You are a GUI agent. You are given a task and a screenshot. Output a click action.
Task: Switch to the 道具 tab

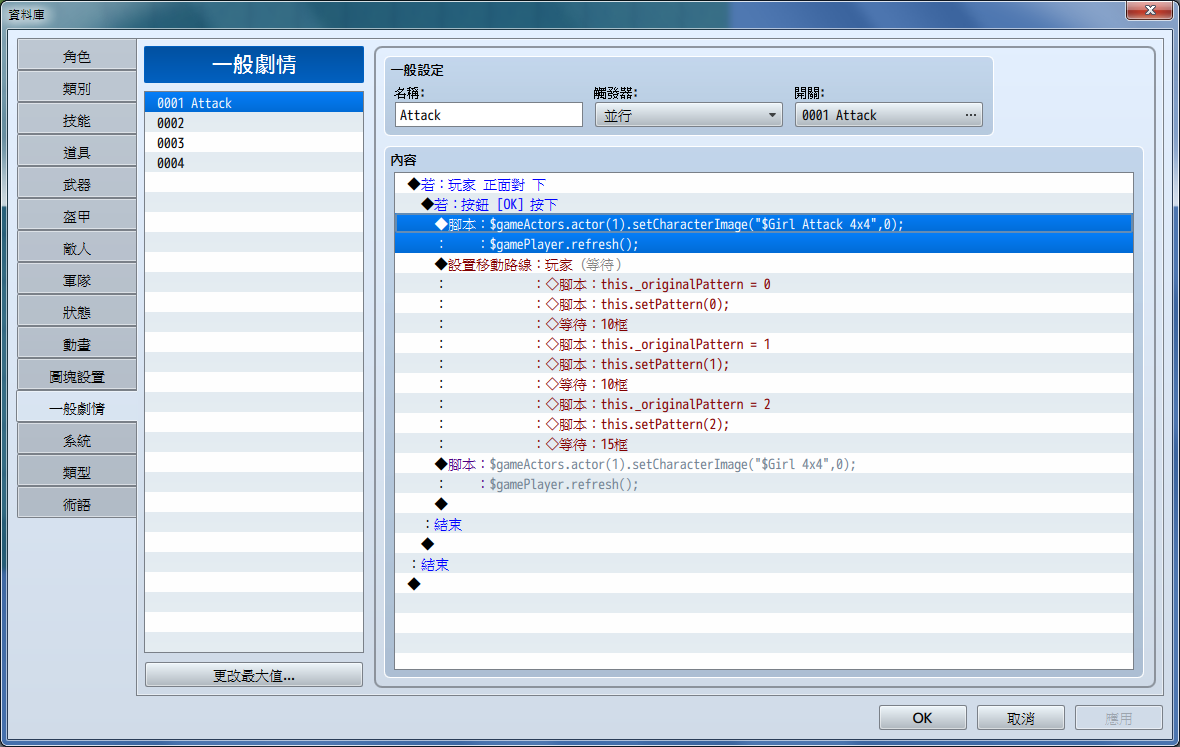click(x=77, y=153)
